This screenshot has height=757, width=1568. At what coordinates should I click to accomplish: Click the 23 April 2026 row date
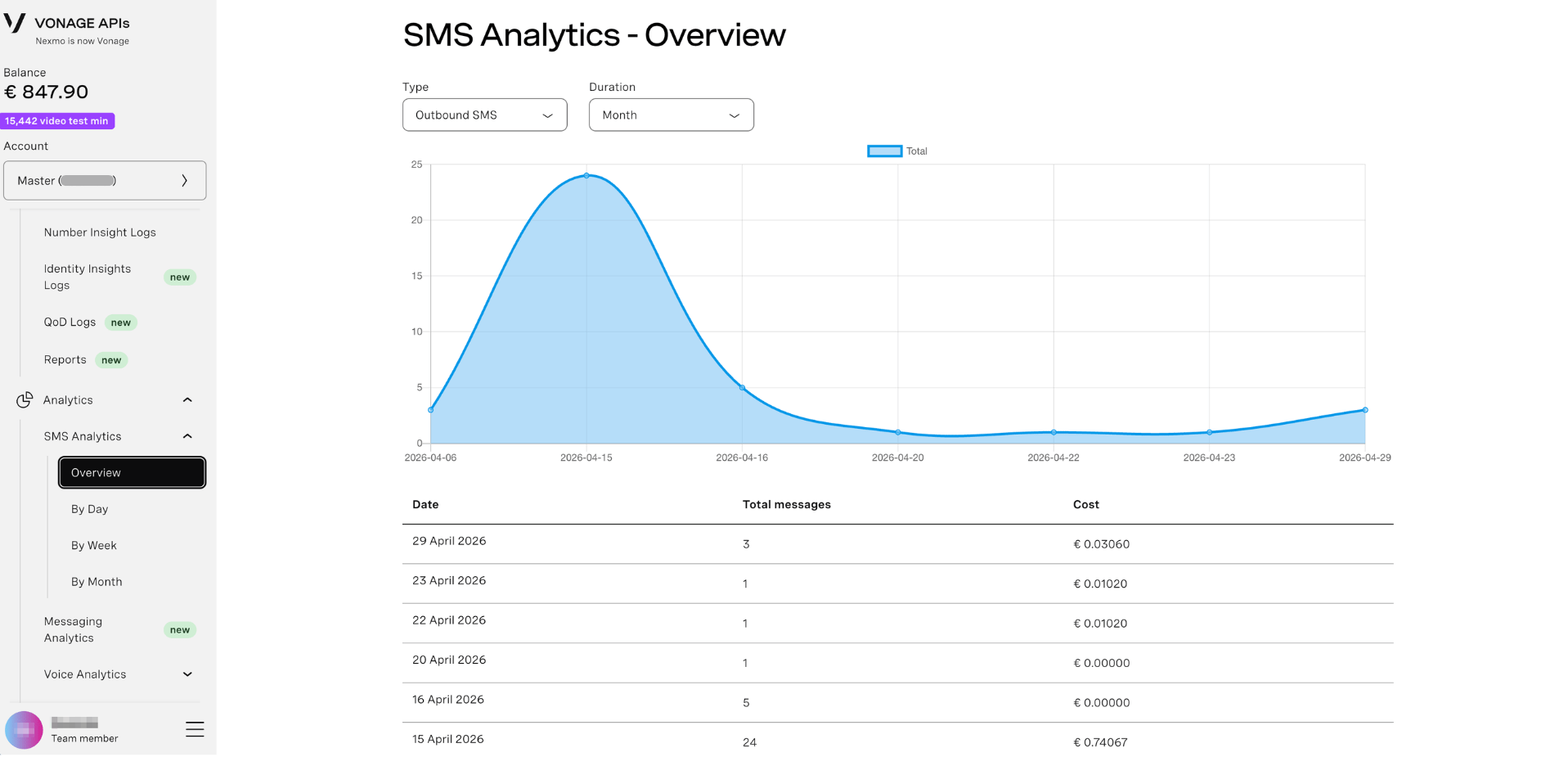pyautogui.click(x=449, y=580)
